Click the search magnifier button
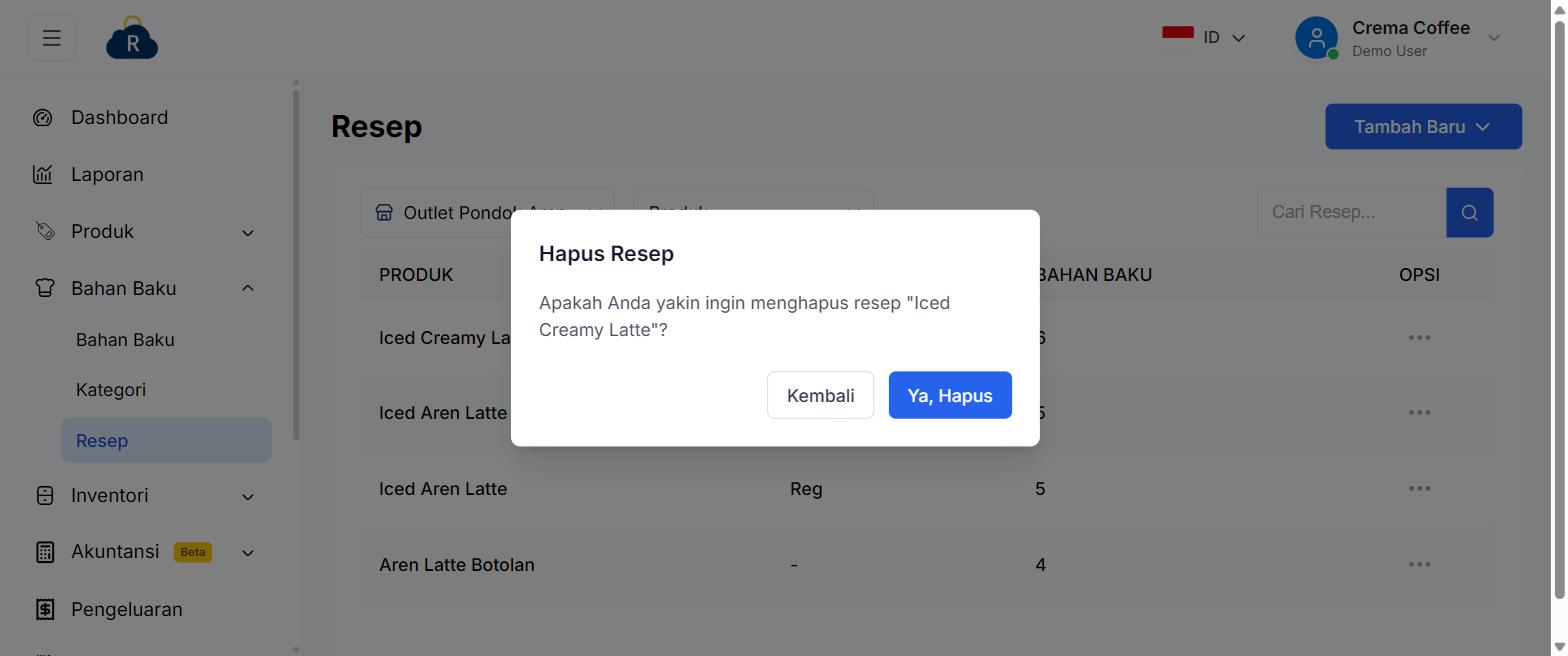The width and height of the screenshot is (1568, 656). (x=1469, y=212)
